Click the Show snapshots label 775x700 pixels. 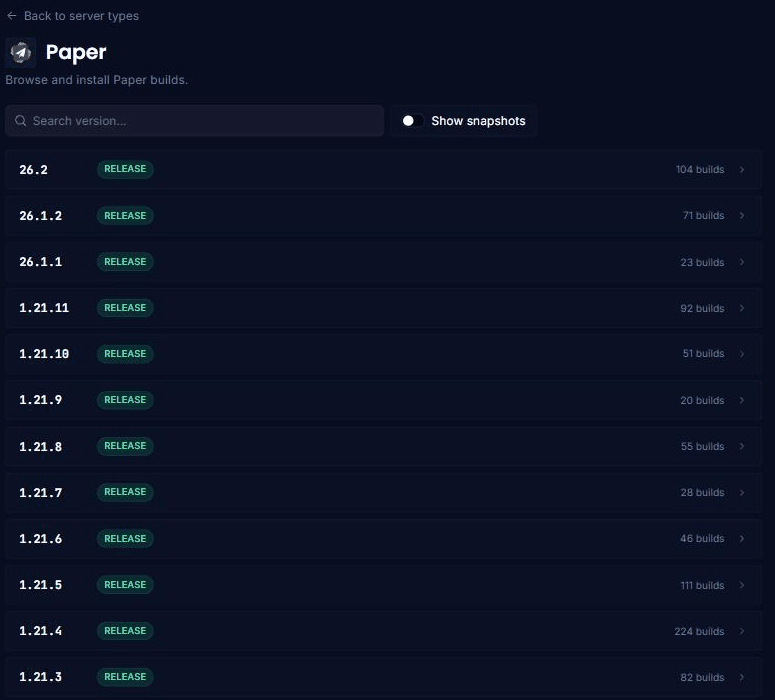click(x=478, y=121)
